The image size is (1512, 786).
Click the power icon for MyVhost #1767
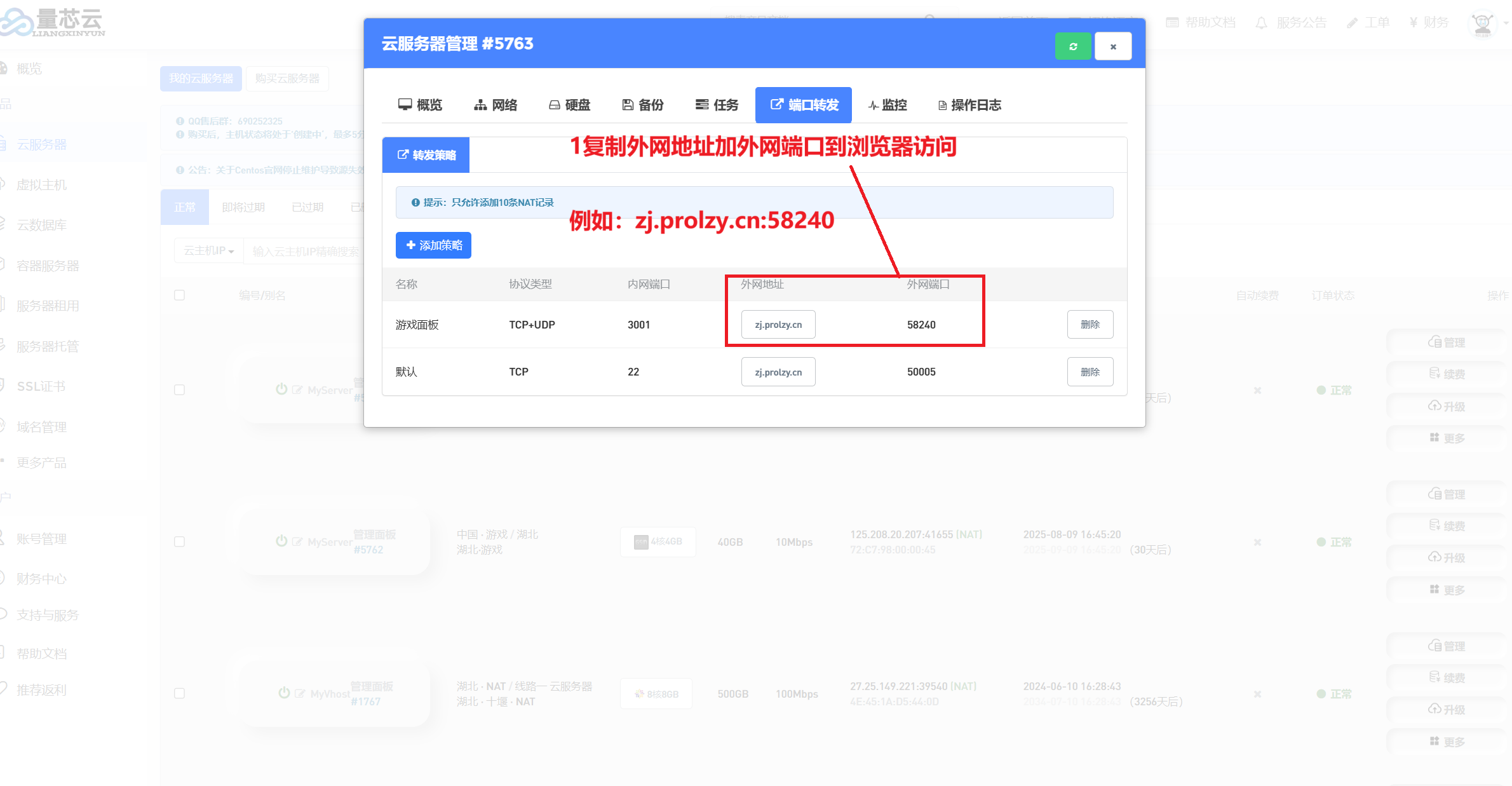point(284,693)
